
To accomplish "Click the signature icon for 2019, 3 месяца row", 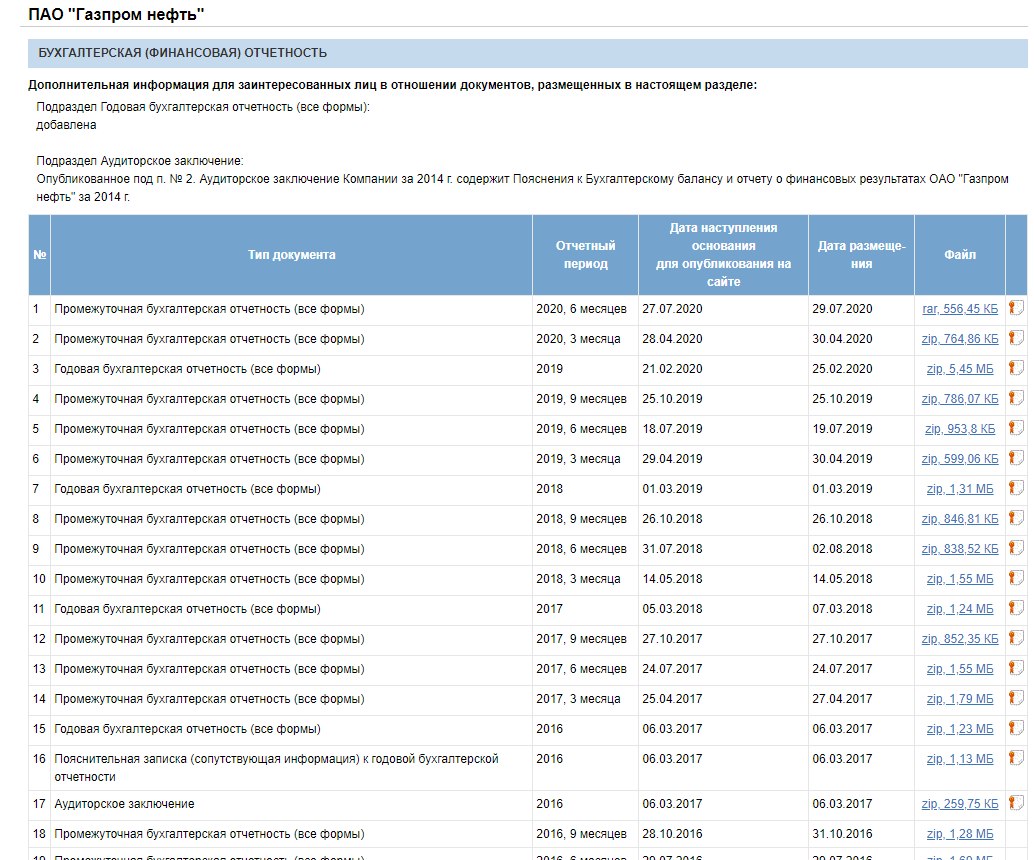I will [1016, 458].
